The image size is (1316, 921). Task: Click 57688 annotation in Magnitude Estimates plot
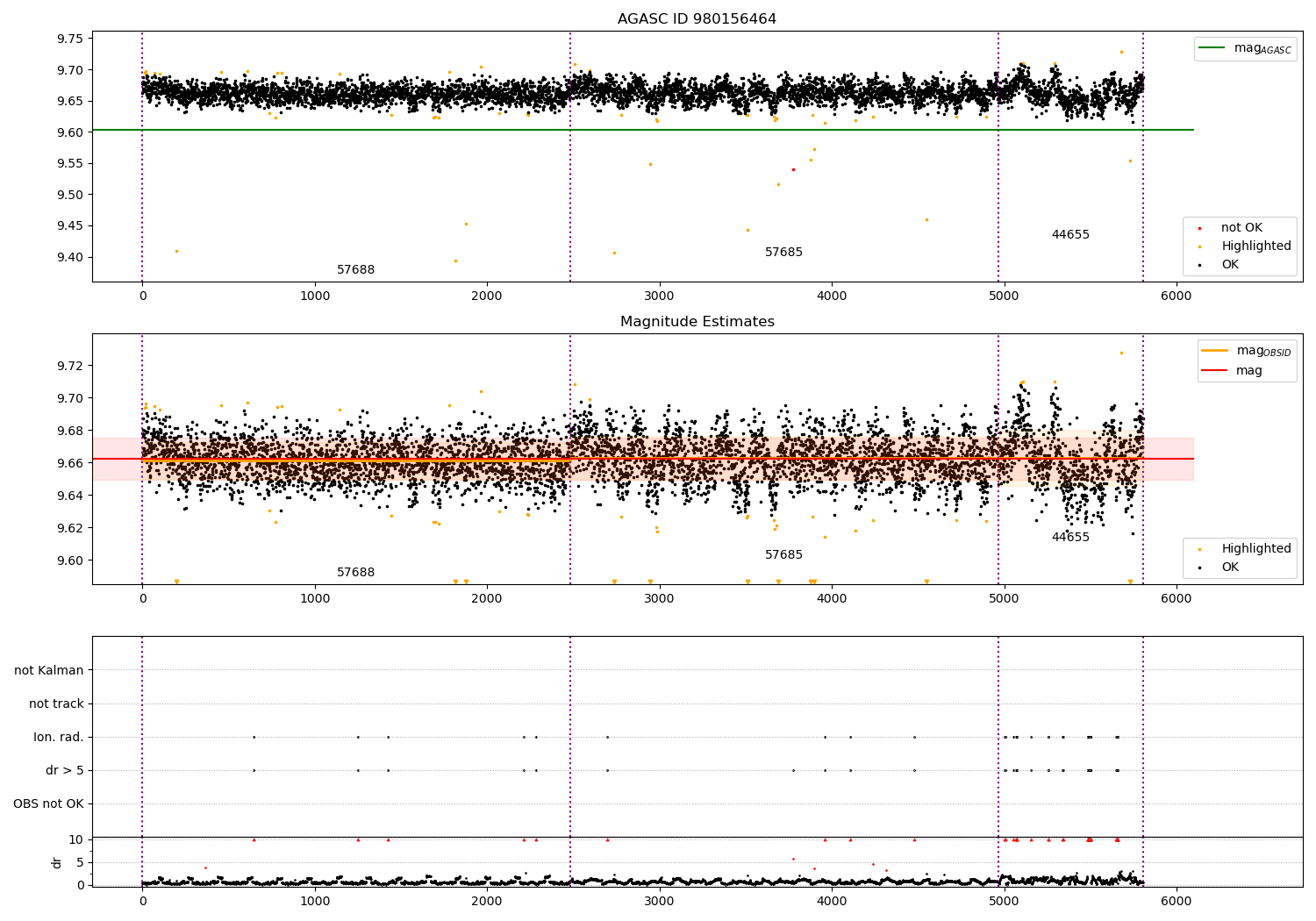point(355,573)
